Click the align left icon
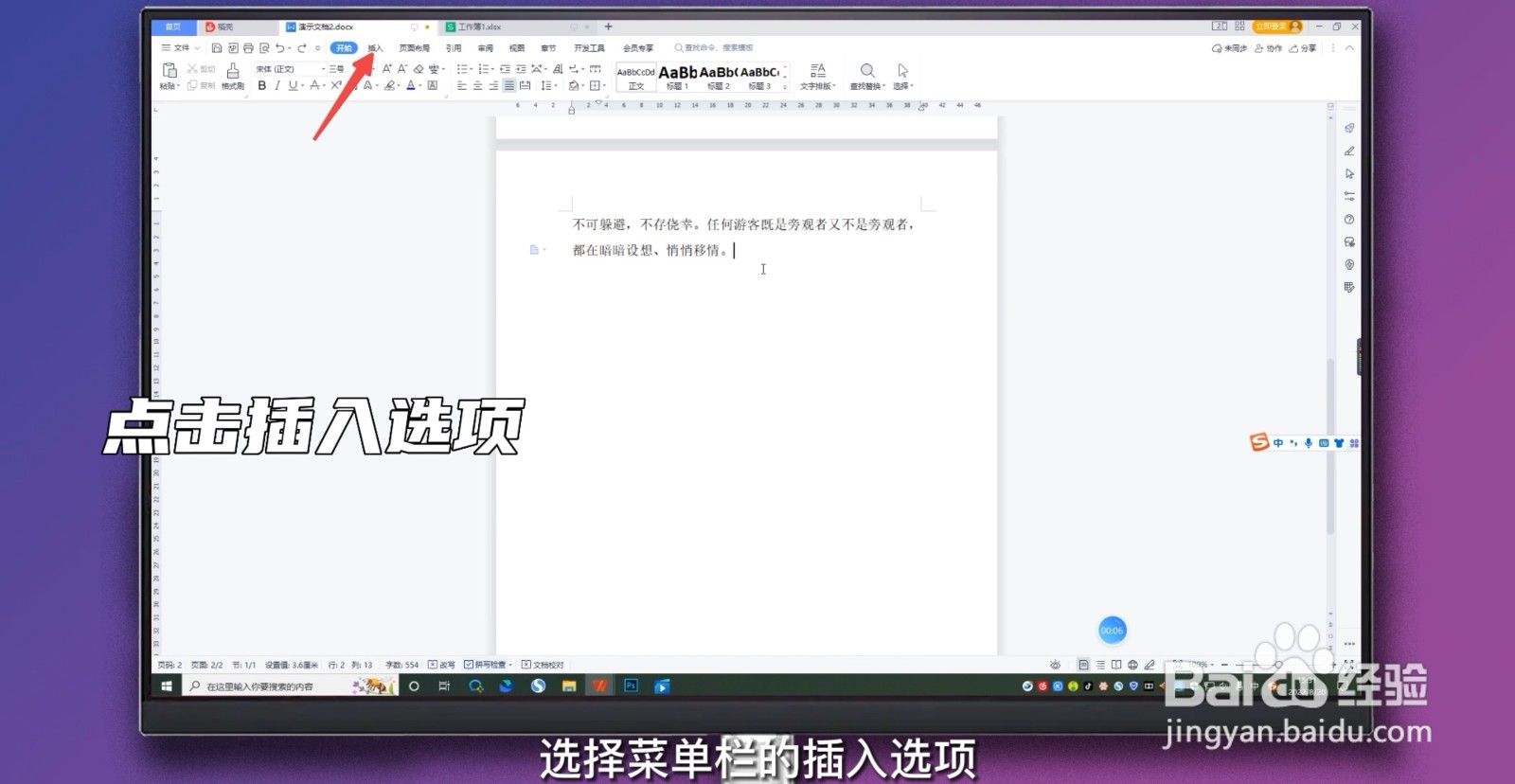 click(461, 85)
